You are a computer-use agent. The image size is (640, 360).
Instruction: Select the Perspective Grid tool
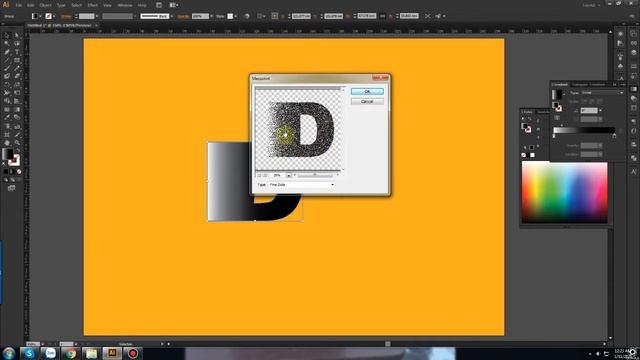[x=17, y=101]
